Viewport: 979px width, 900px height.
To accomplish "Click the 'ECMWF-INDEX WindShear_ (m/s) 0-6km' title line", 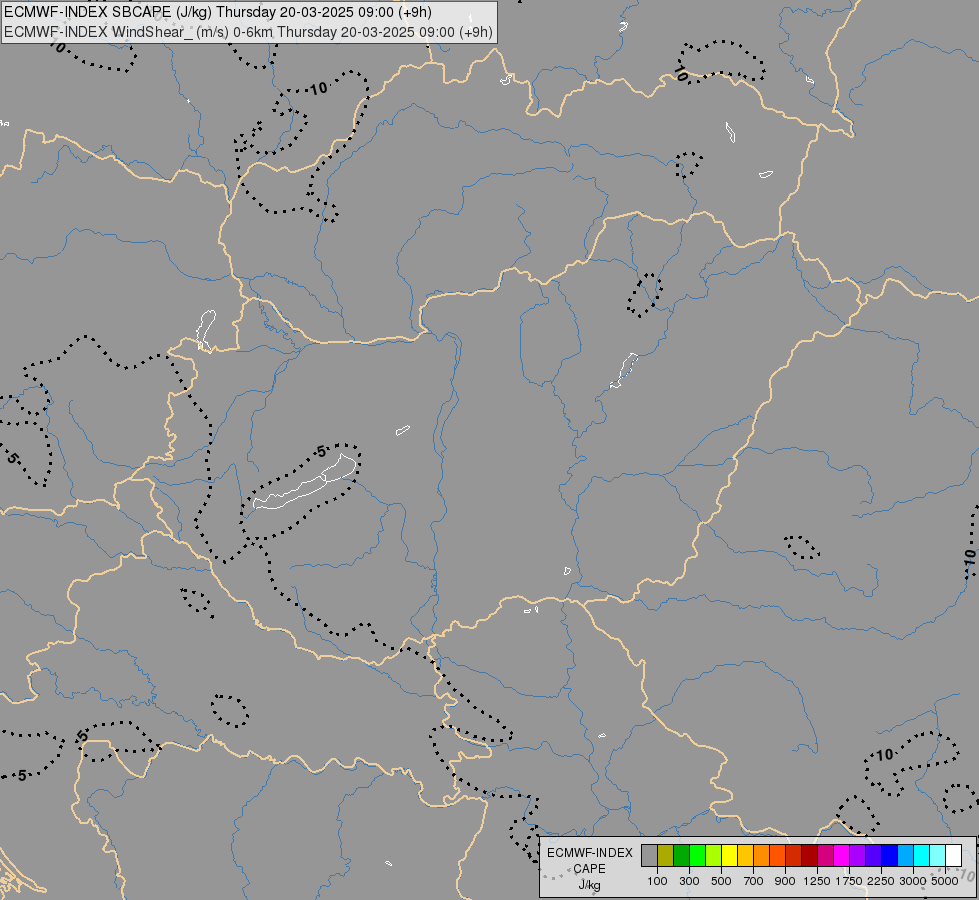I will click(139, 32).
